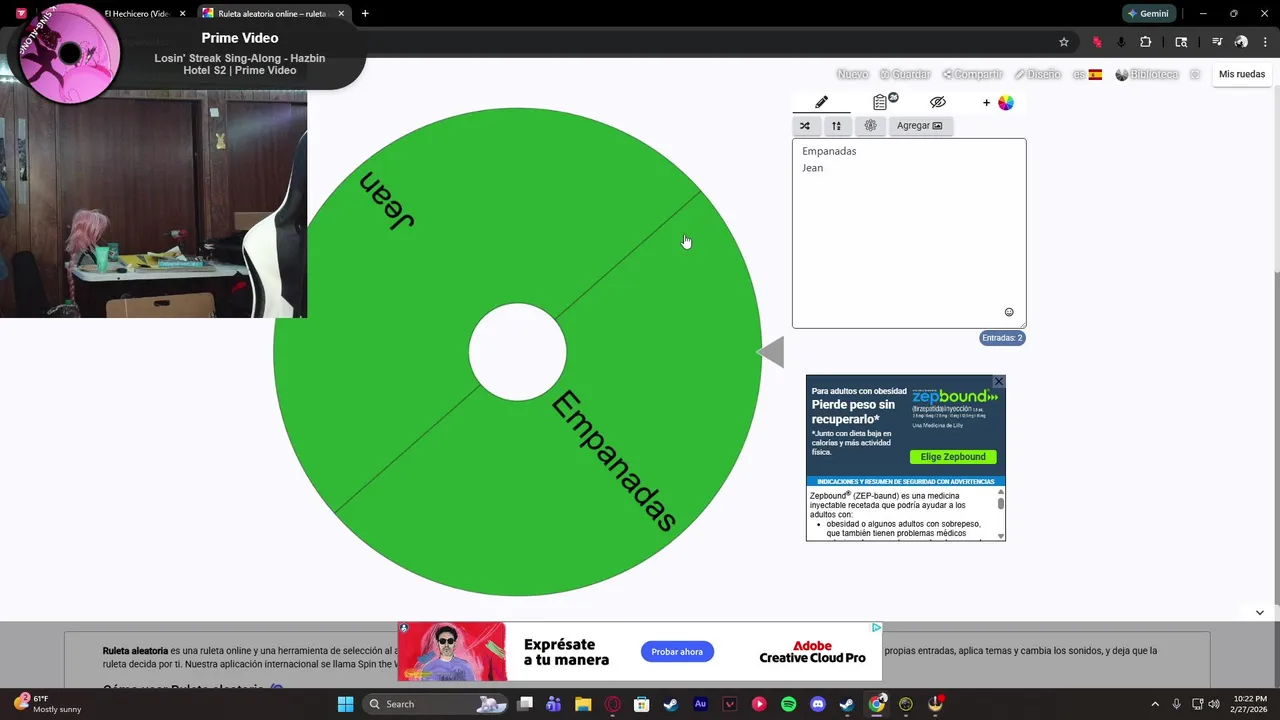Click the taskbar Search box

coord(437,704)
